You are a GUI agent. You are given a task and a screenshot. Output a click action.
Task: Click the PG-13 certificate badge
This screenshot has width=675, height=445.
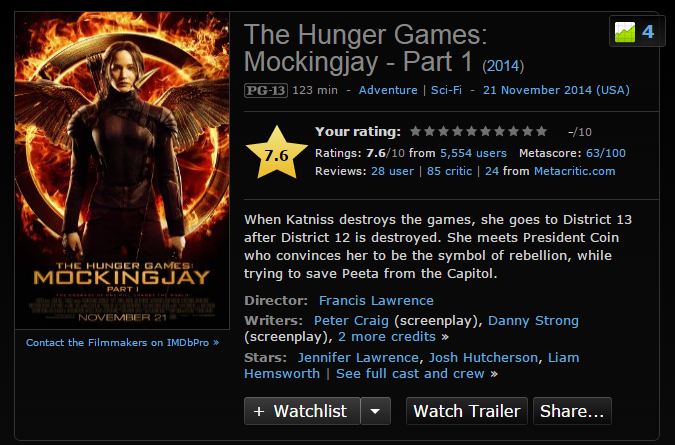266,90
